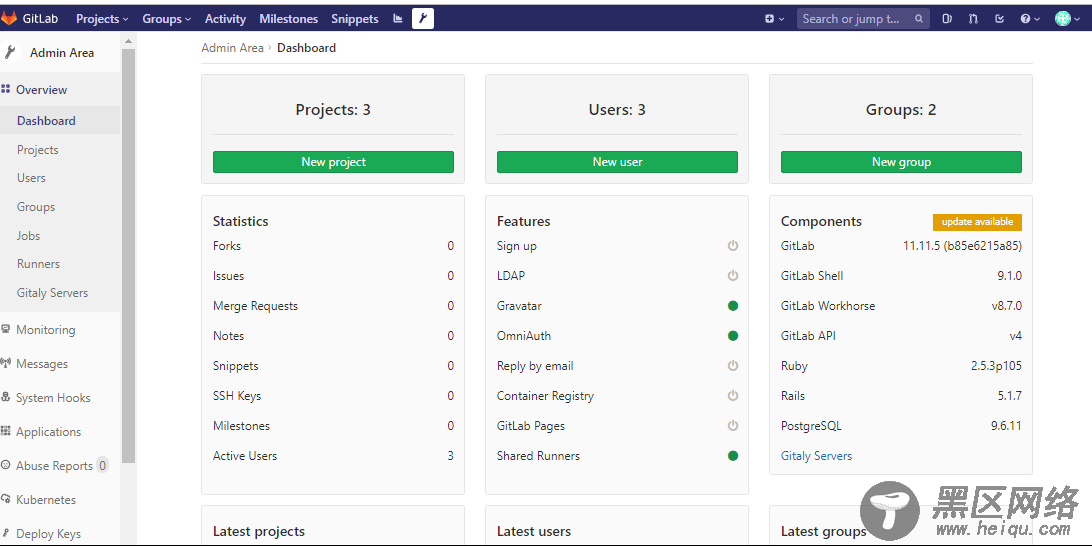Open the Help dropdown chevron
Image resolution: width=1092 pixels, height=546 pixels.
tap(1037, 20)
